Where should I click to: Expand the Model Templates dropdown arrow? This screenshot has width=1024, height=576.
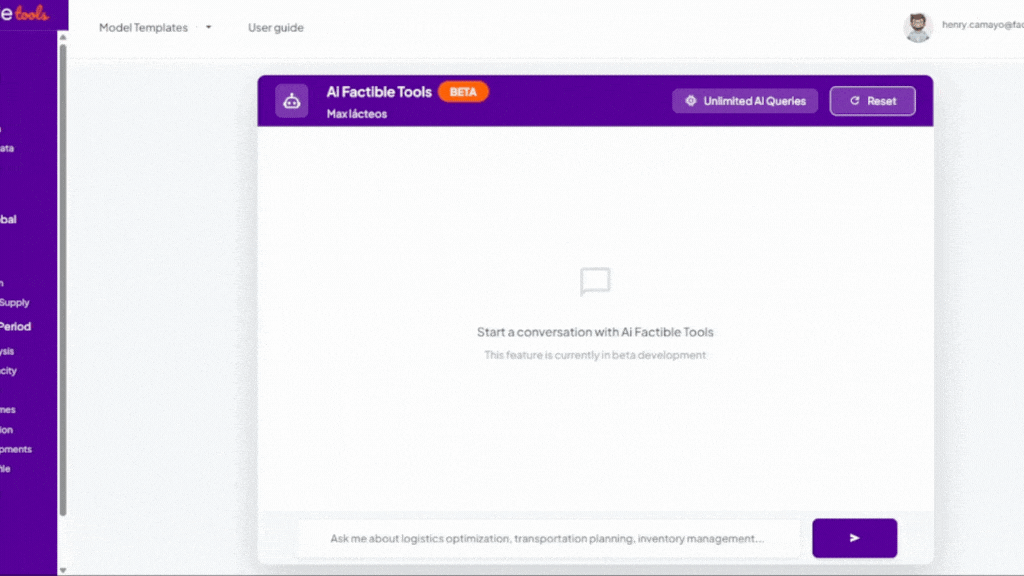(208, 27)
